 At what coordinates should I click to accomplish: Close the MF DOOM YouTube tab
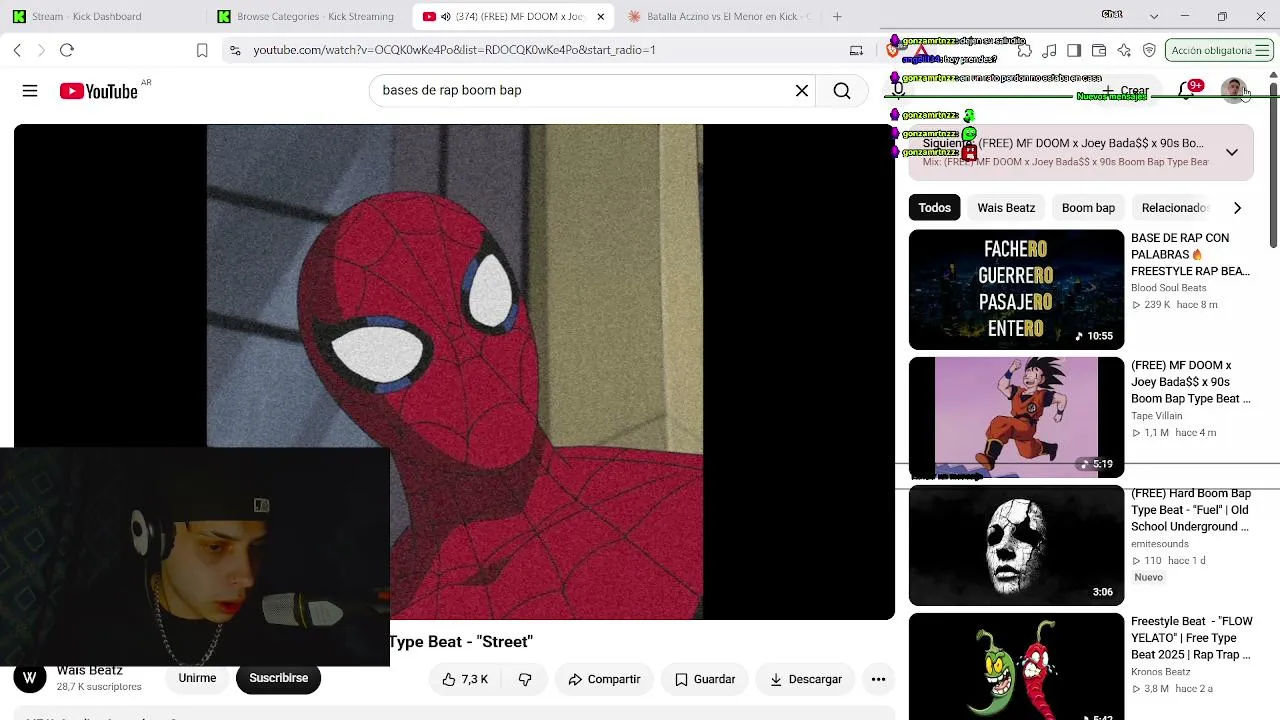point(600,16)
